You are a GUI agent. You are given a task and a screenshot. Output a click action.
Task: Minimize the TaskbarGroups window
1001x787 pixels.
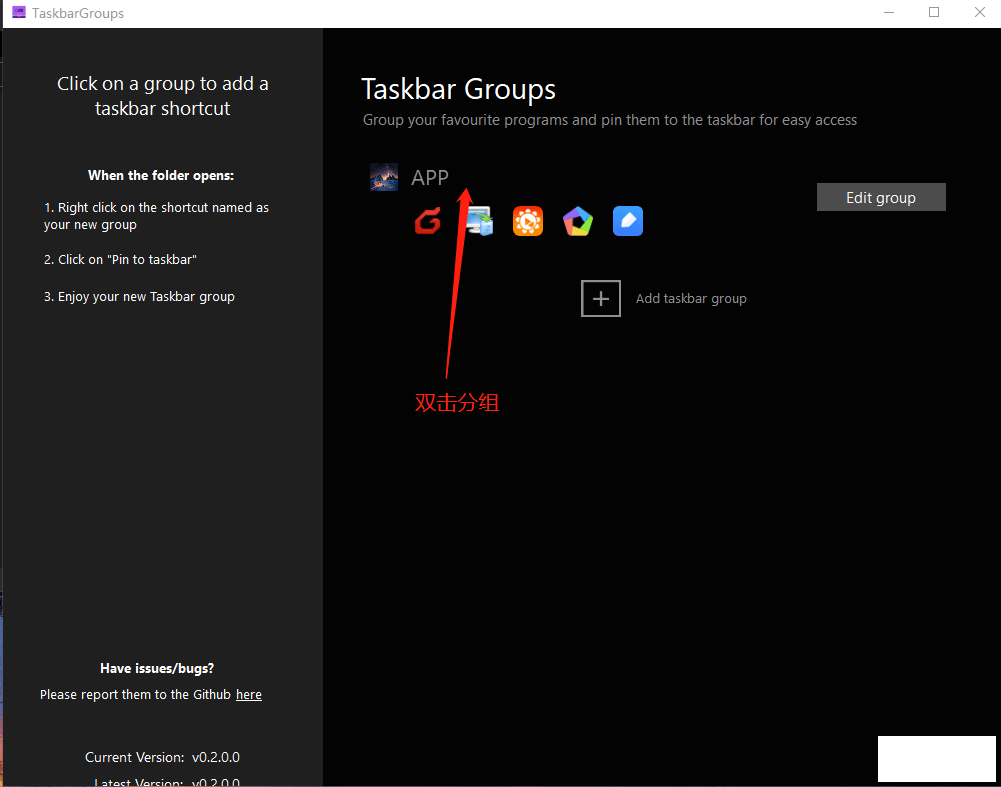point(889,13)
